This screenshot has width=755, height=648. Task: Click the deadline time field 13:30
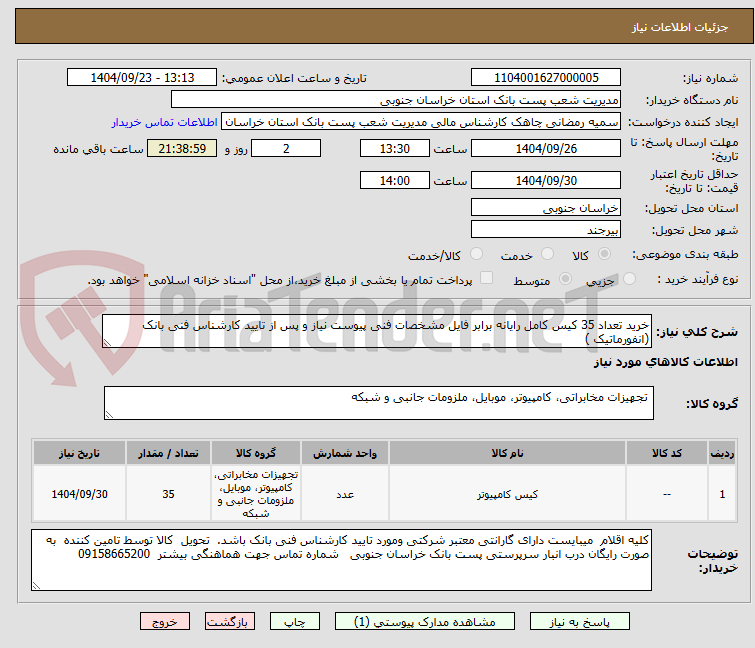tap(394, 148)
